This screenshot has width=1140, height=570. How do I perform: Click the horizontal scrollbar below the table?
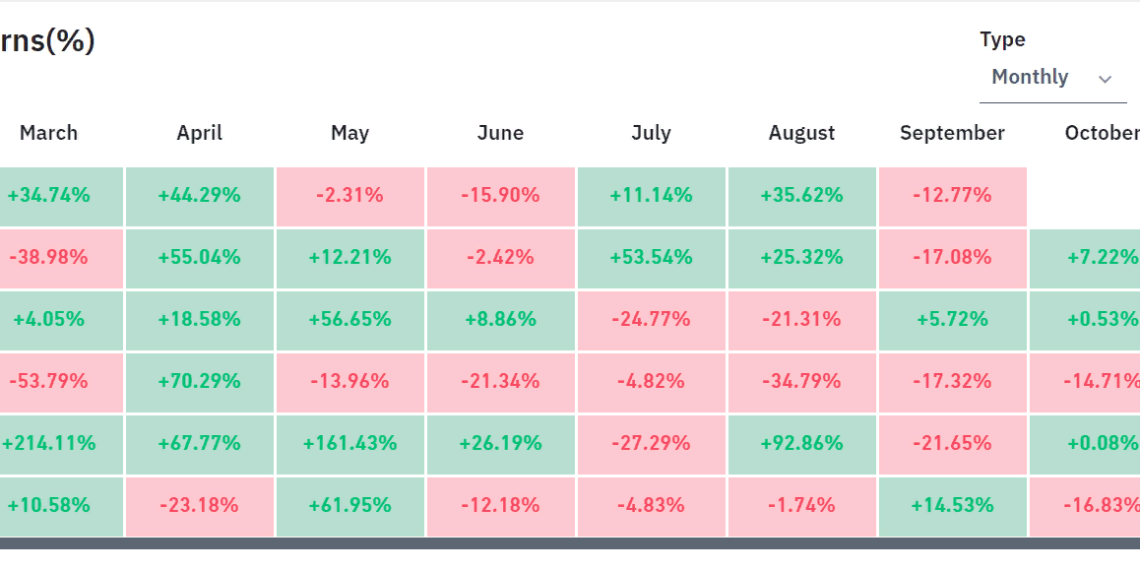coord(570,543)
